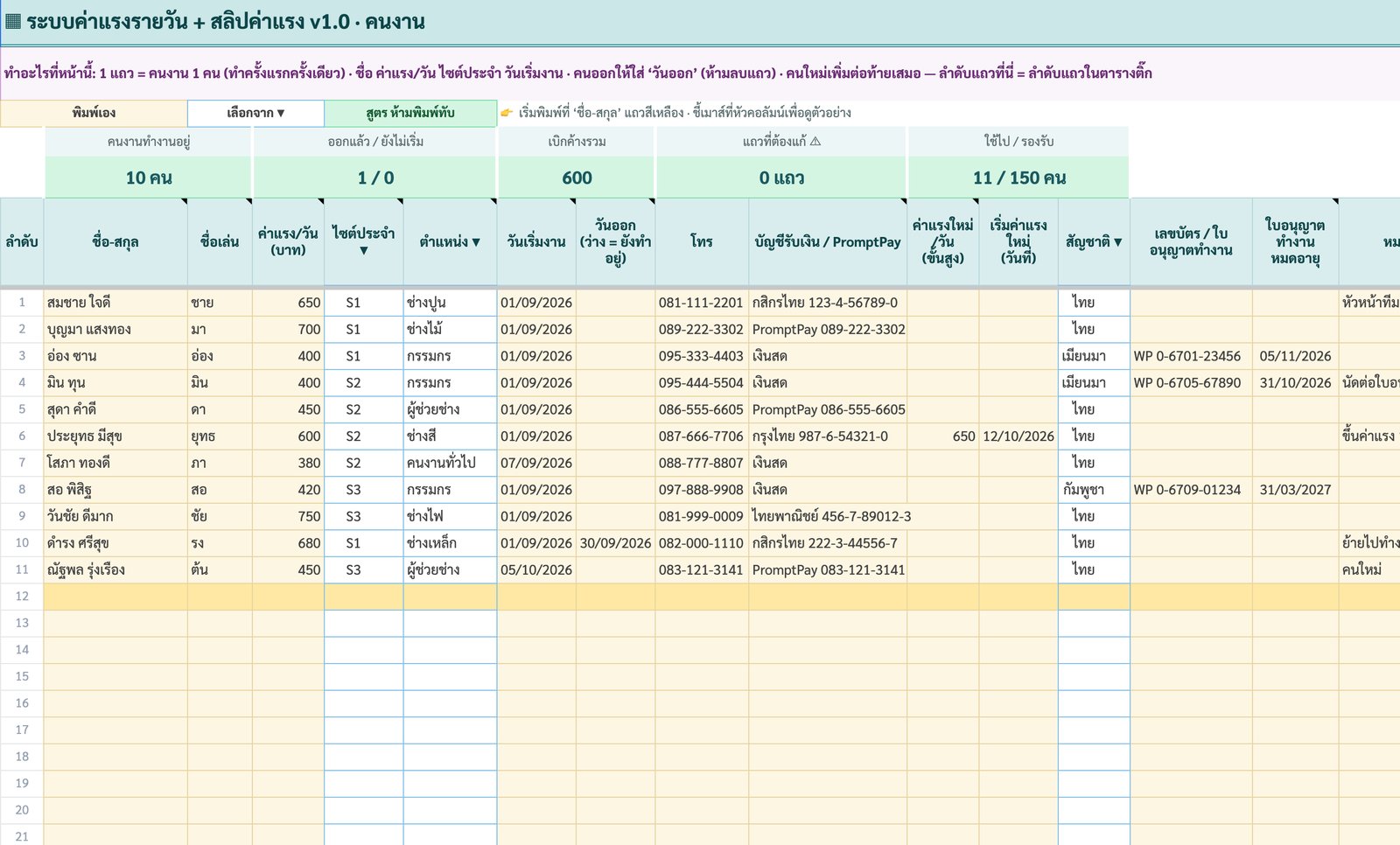Open the สัญชาติ column dropdown header

point(1094,241)
